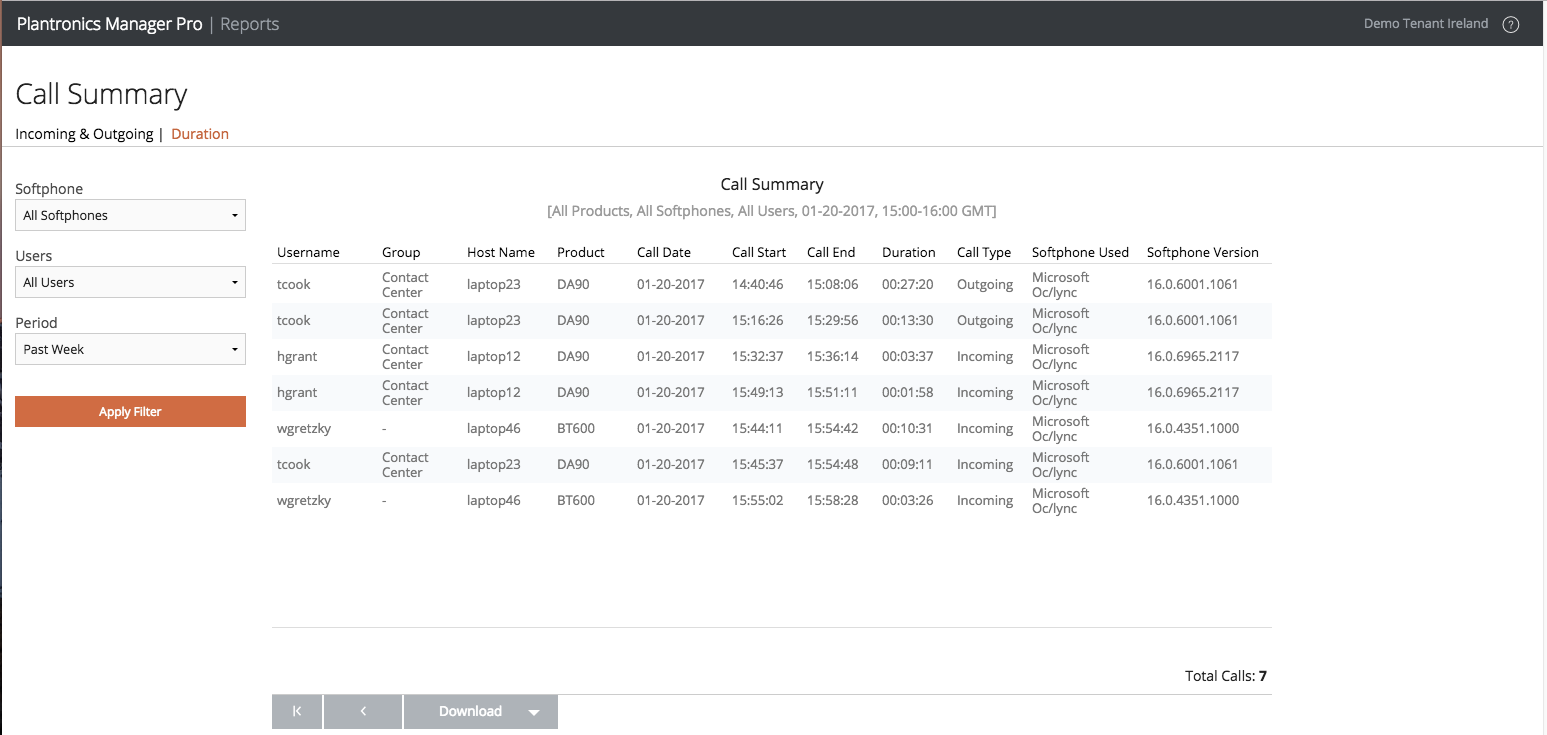Open the Users dropdown
This screenshot has width=1547, height=735.
pos(130,282)
